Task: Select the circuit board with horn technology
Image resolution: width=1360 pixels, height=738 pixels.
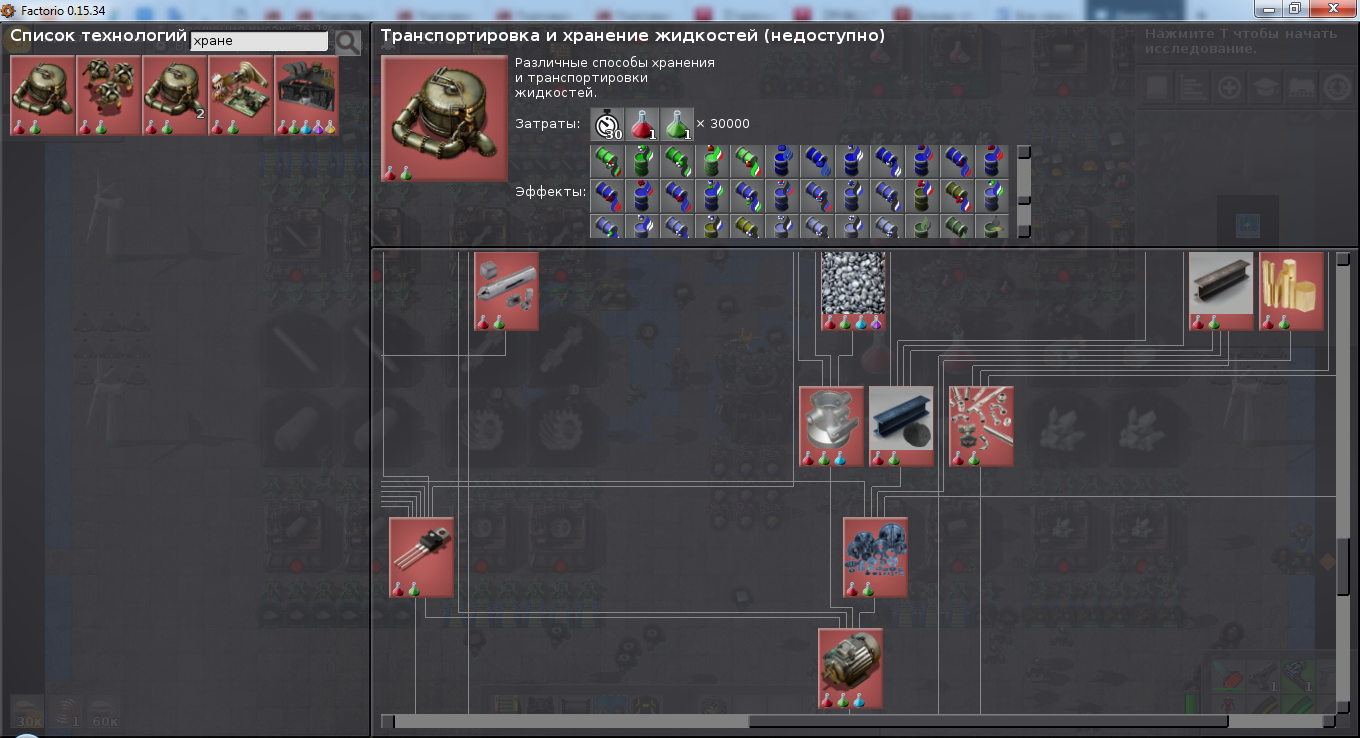Action: coord(241,95)
